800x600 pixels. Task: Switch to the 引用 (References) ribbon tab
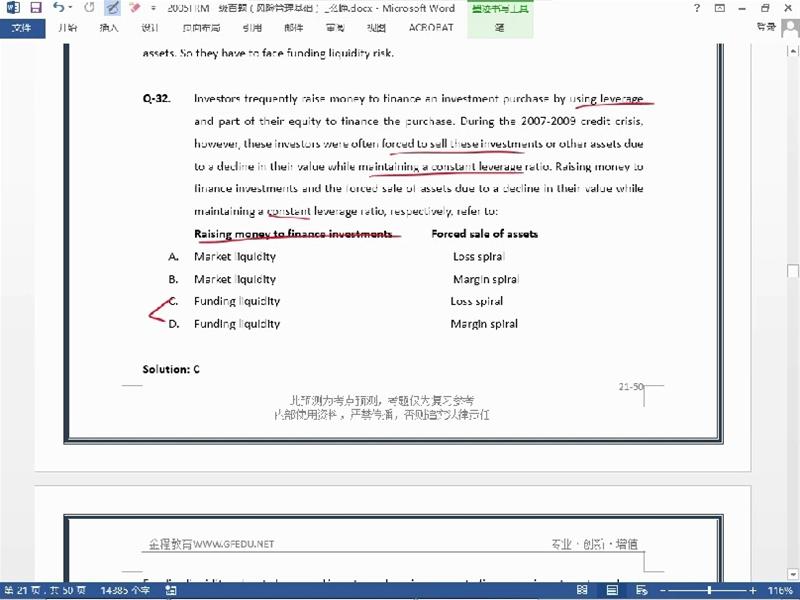coord(252,28)
